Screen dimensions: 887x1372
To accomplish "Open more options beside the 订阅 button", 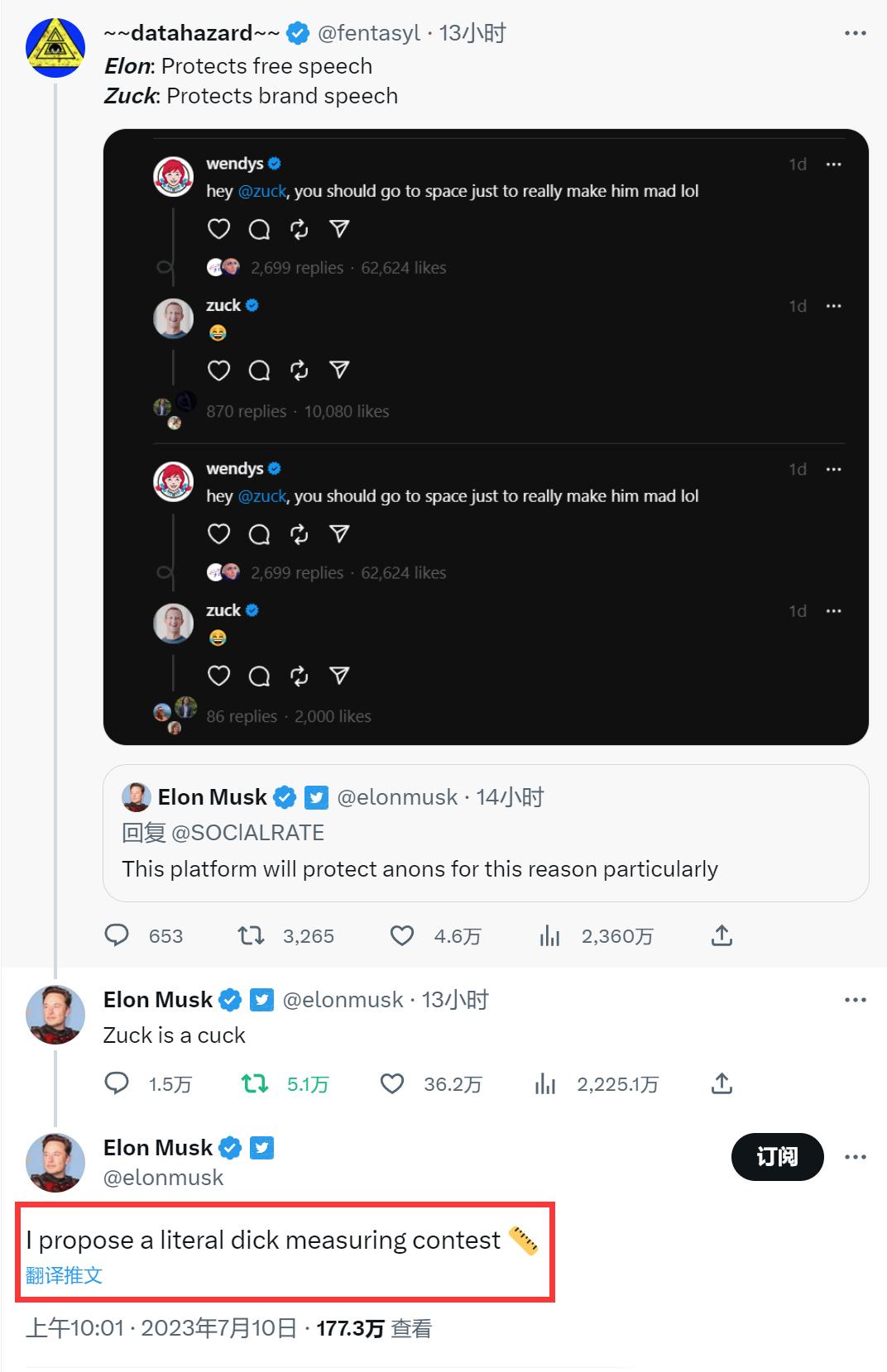I will coord(855,1157).
